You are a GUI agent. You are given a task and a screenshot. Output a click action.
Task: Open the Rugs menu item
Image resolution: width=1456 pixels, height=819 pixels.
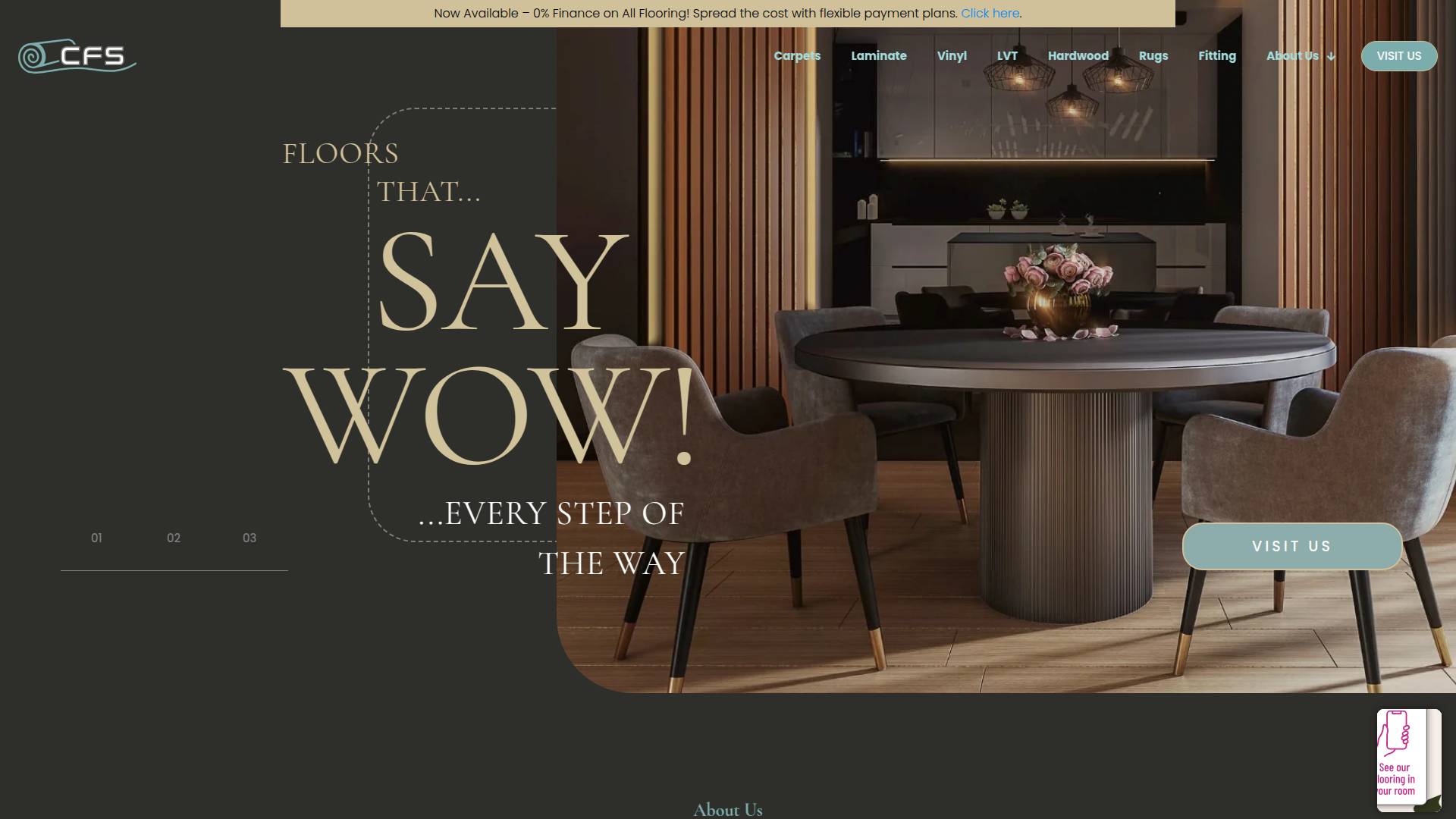click(1153, 56)
